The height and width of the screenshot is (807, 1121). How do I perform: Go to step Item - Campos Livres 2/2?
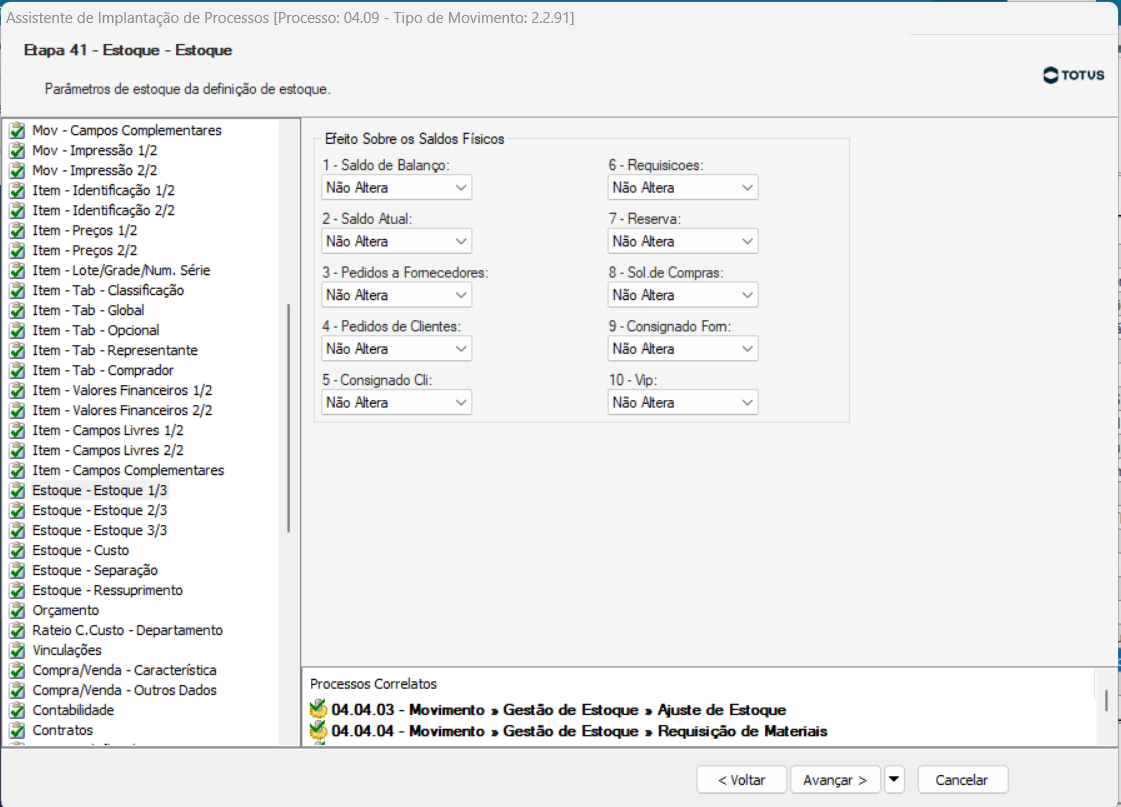point(107,451)
